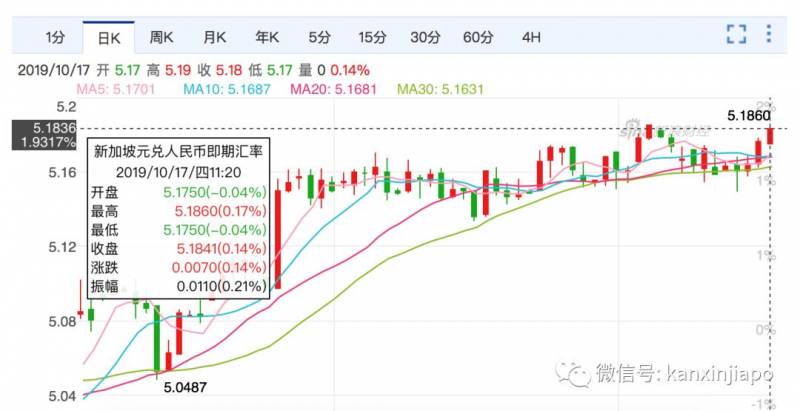
Task: Switch to the 5分 interval tab
Action: tap(319, 37)
